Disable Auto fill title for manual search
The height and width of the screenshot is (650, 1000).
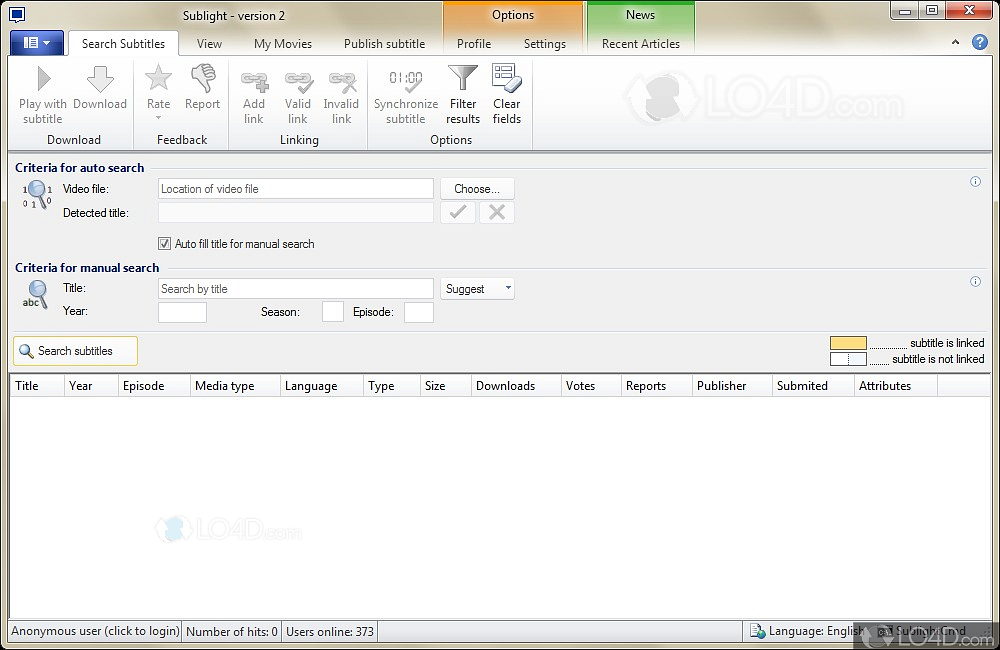point(164,244)
